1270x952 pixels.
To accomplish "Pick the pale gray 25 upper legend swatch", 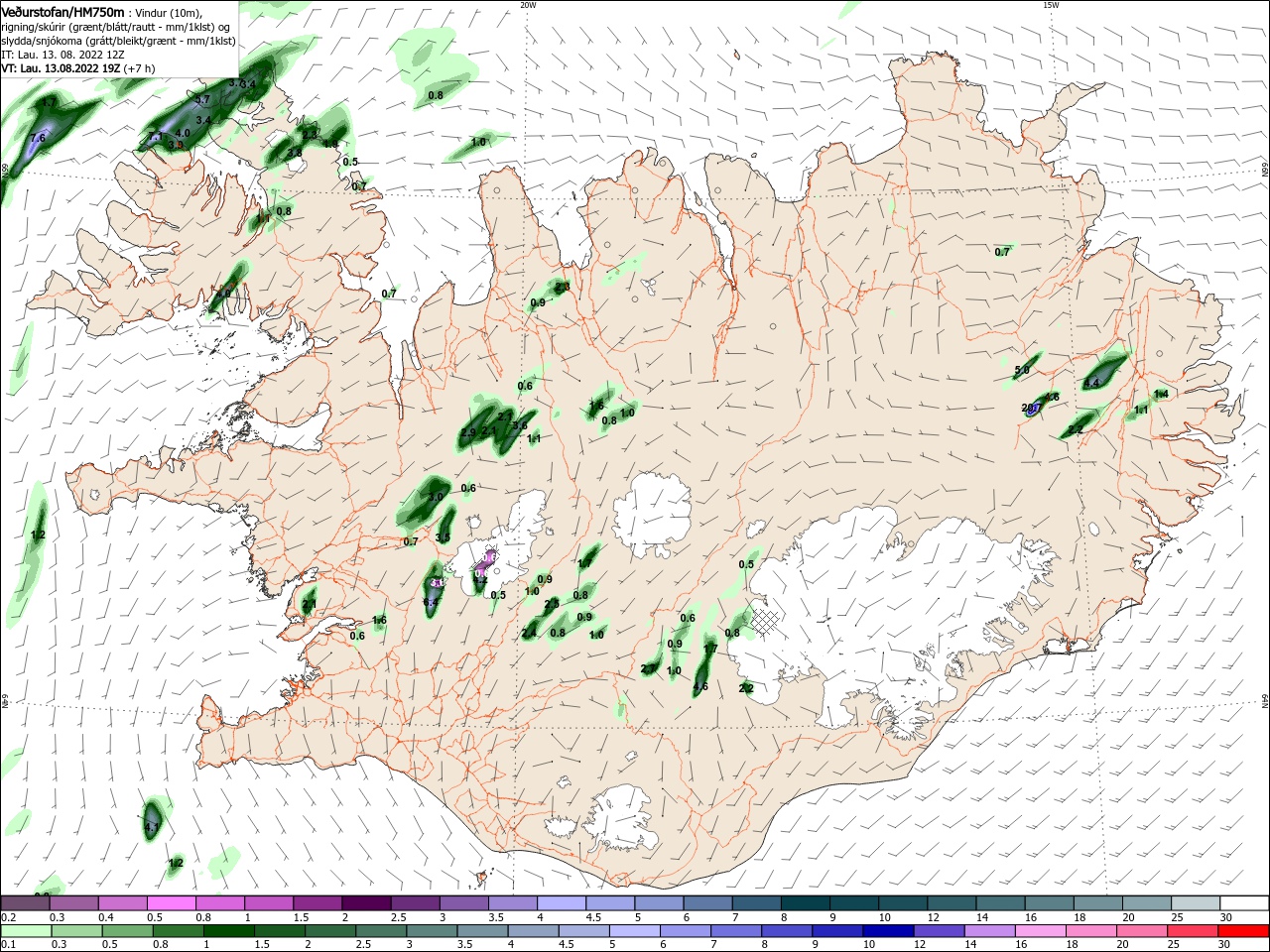I will point(1194,903).
